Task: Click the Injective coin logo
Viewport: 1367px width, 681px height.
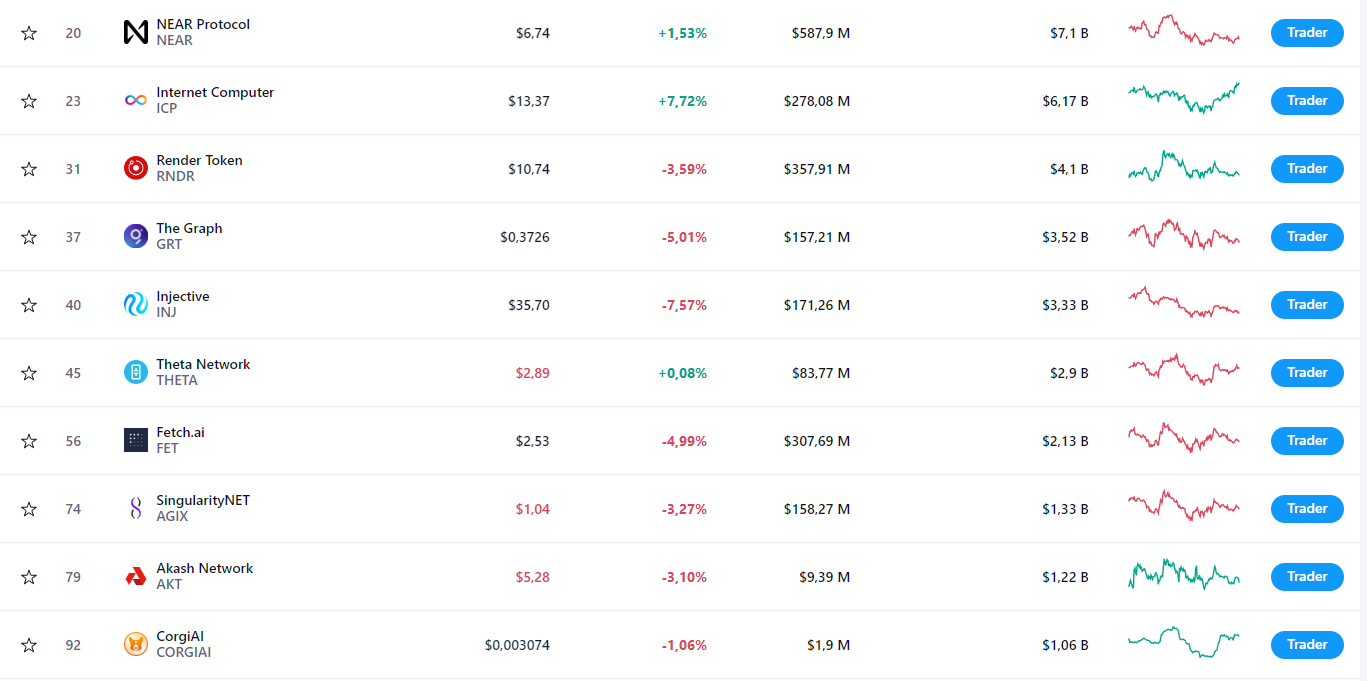Action: (x=135, y=305)
